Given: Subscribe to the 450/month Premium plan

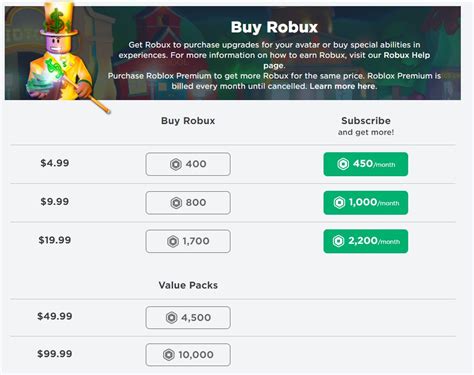Looking at the screenshot, I should [x=366, y=164].
